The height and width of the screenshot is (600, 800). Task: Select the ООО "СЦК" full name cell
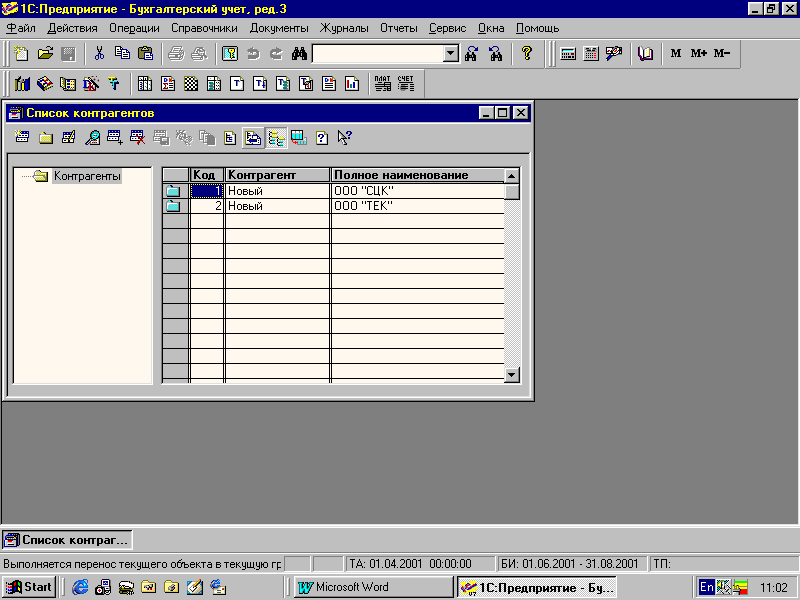pos(418,191)
